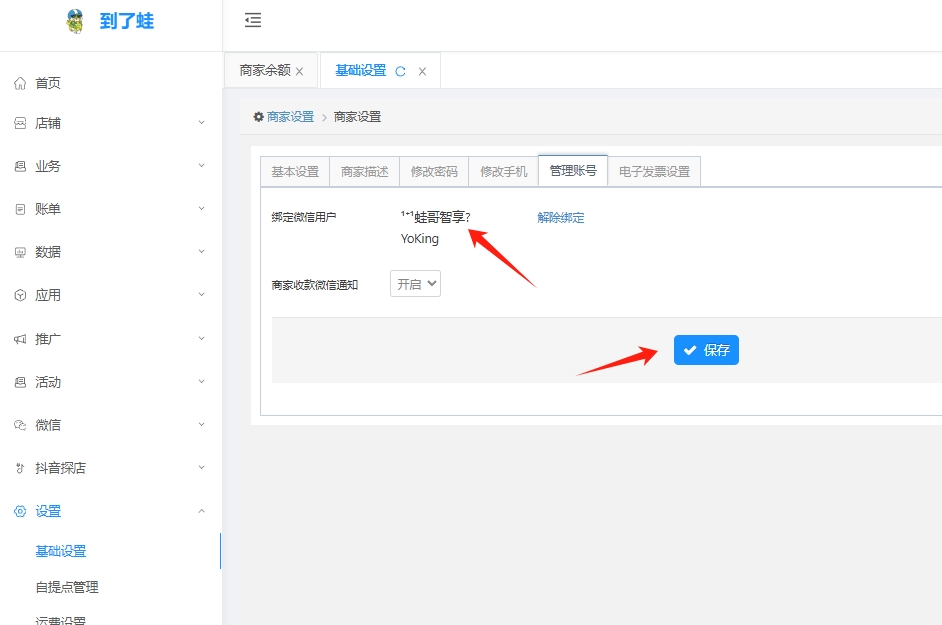
Task: Click the YoKing nickname text
Action: 419,239
